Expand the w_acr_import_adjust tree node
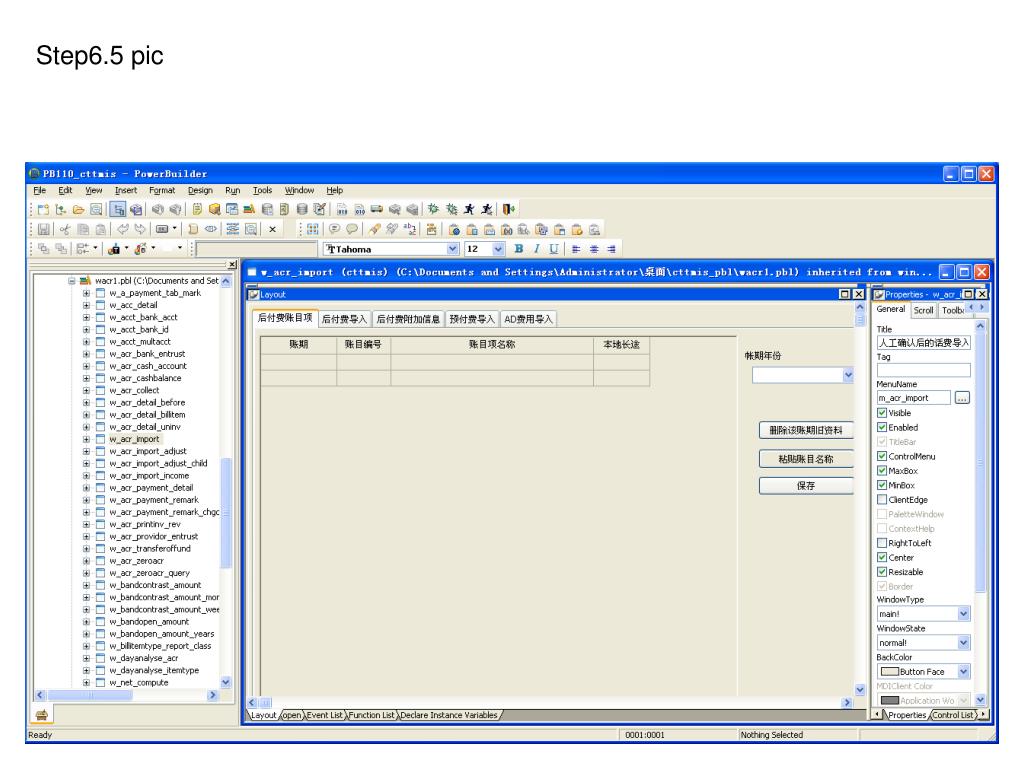The width and height of the screenshot is (1024, 768). pos(87,451)
